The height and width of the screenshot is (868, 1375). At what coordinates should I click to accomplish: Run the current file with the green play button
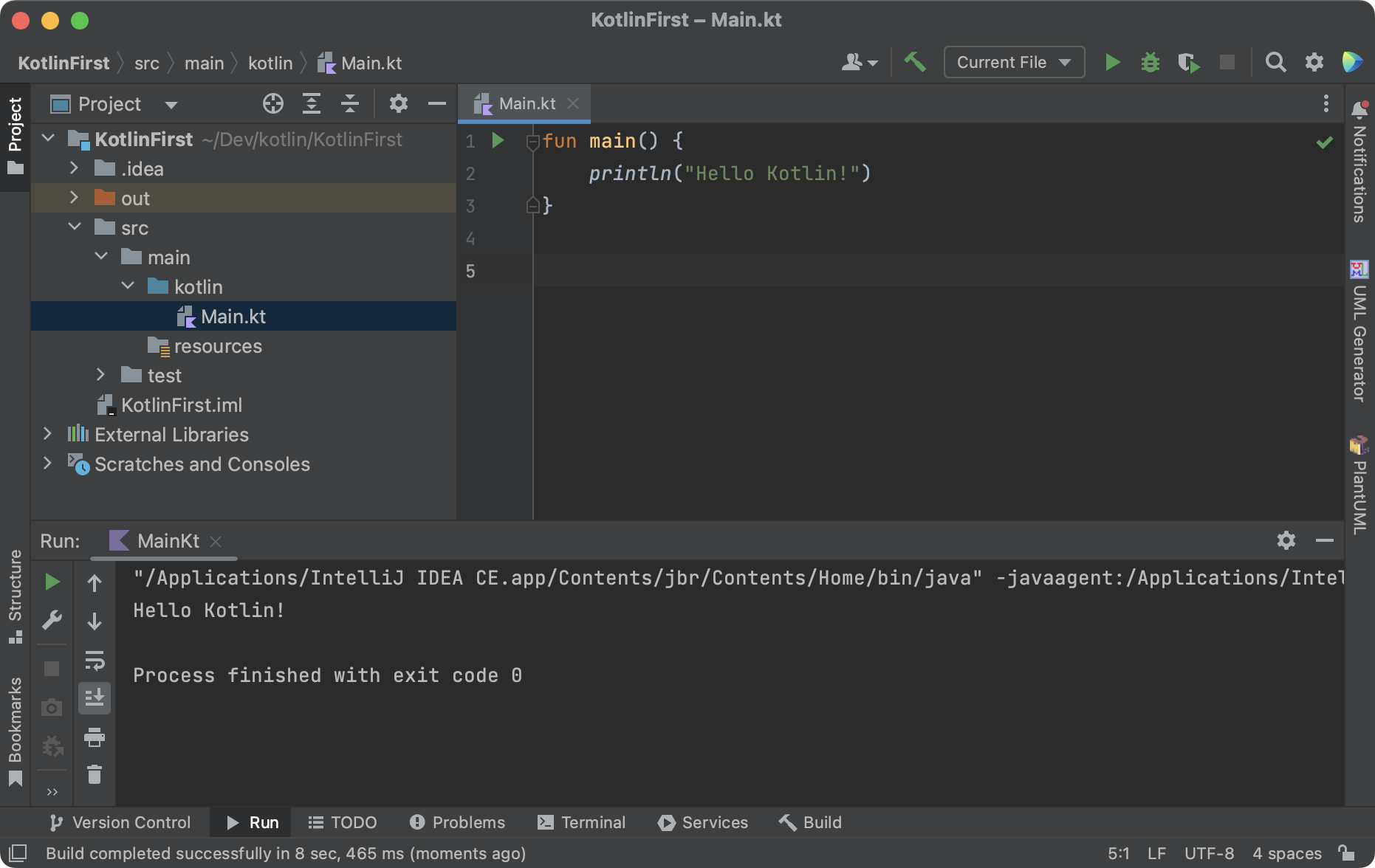(x=1112, y=62)
